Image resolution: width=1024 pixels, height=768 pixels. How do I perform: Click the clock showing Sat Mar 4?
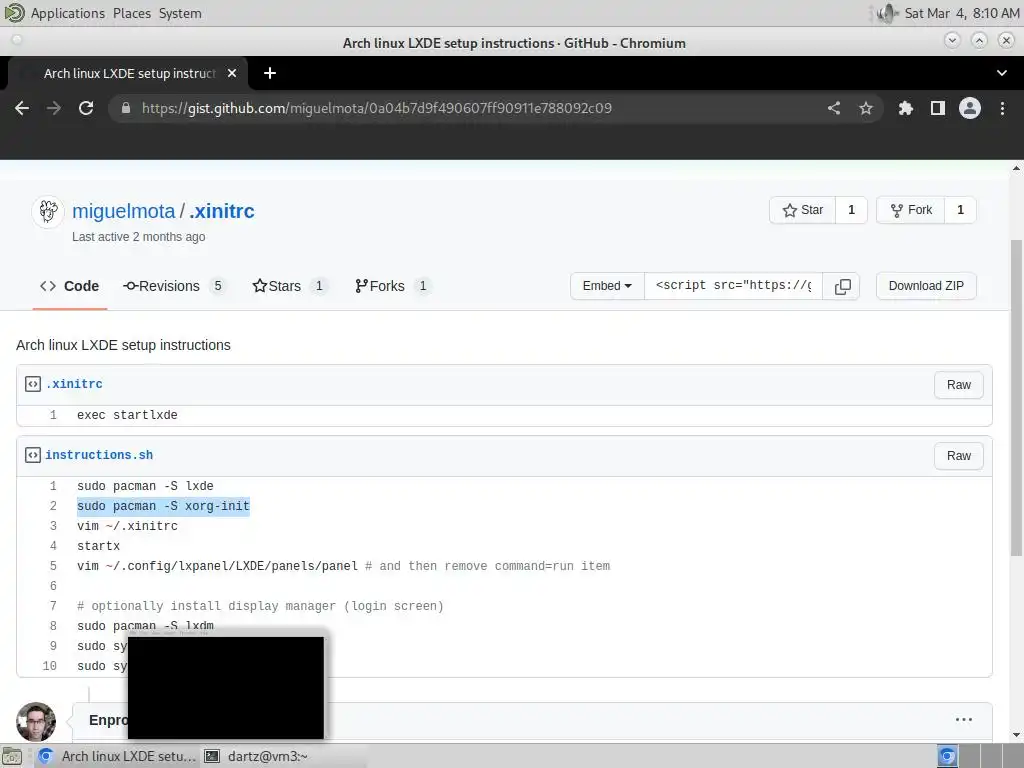tap(961, 13)
